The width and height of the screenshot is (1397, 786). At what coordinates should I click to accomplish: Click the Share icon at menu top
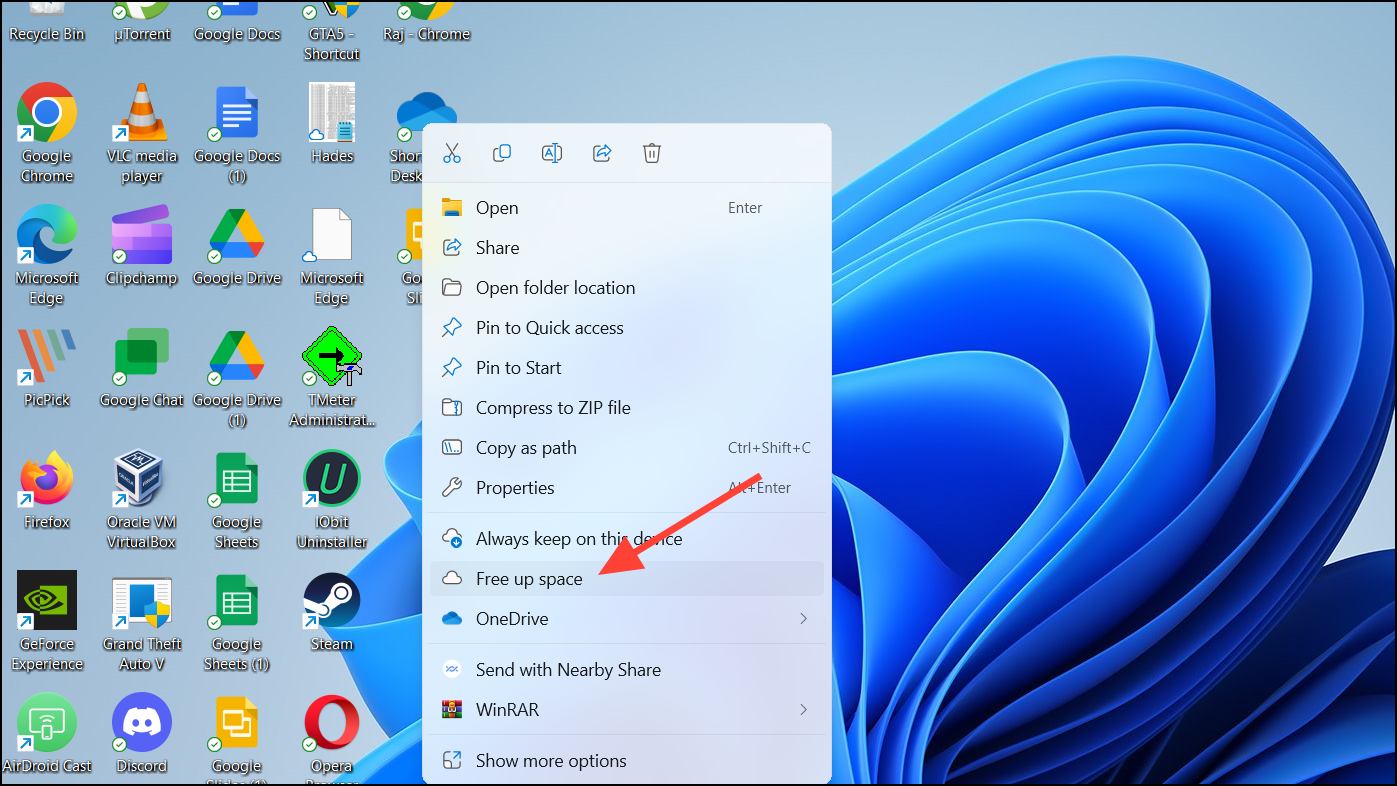tap(602, 152)
